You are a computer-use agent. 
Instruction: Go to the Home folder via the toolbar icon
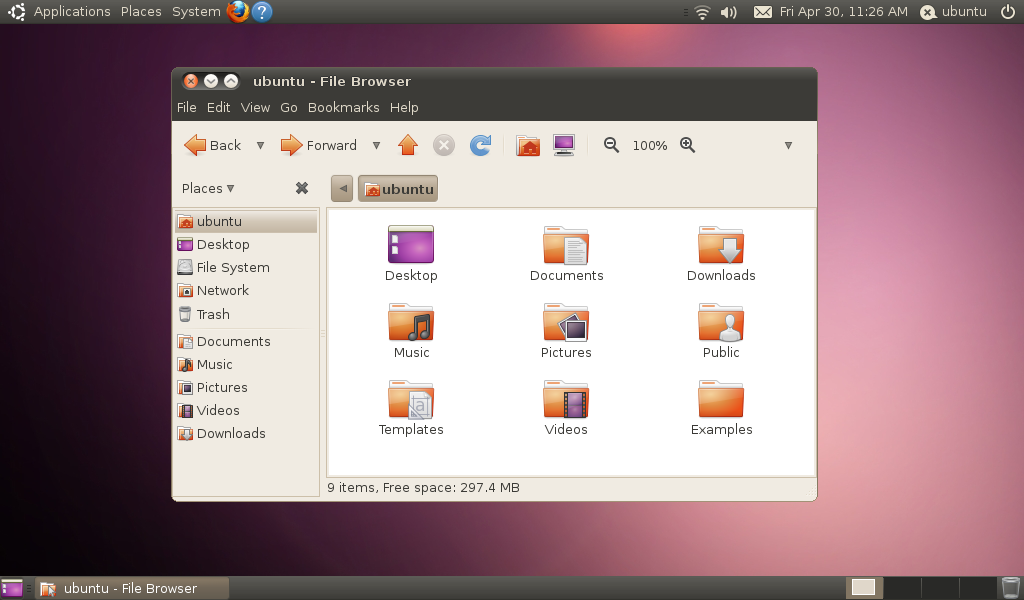528,145
